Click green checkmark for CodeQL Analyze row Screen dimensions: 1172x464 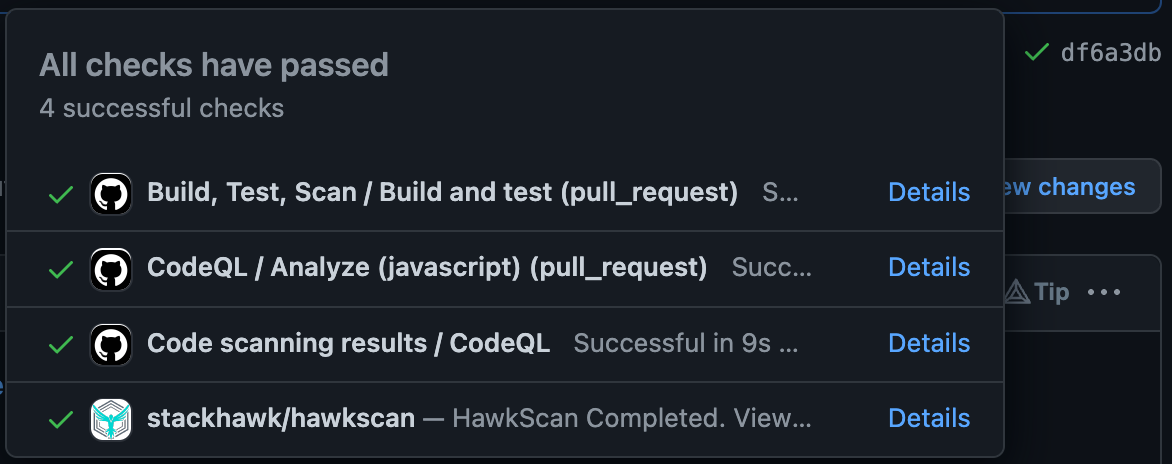click(61, 270)
